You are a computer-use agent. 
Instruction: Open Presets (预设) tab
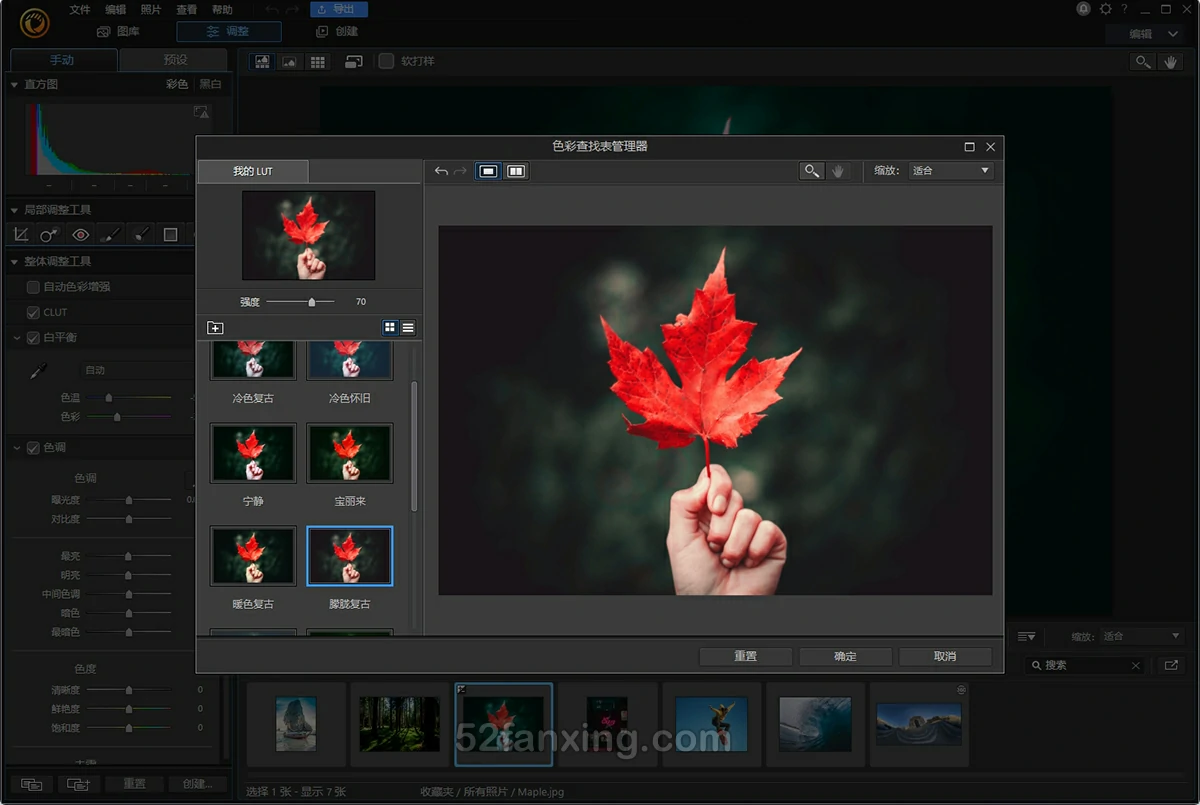(175, 60)
